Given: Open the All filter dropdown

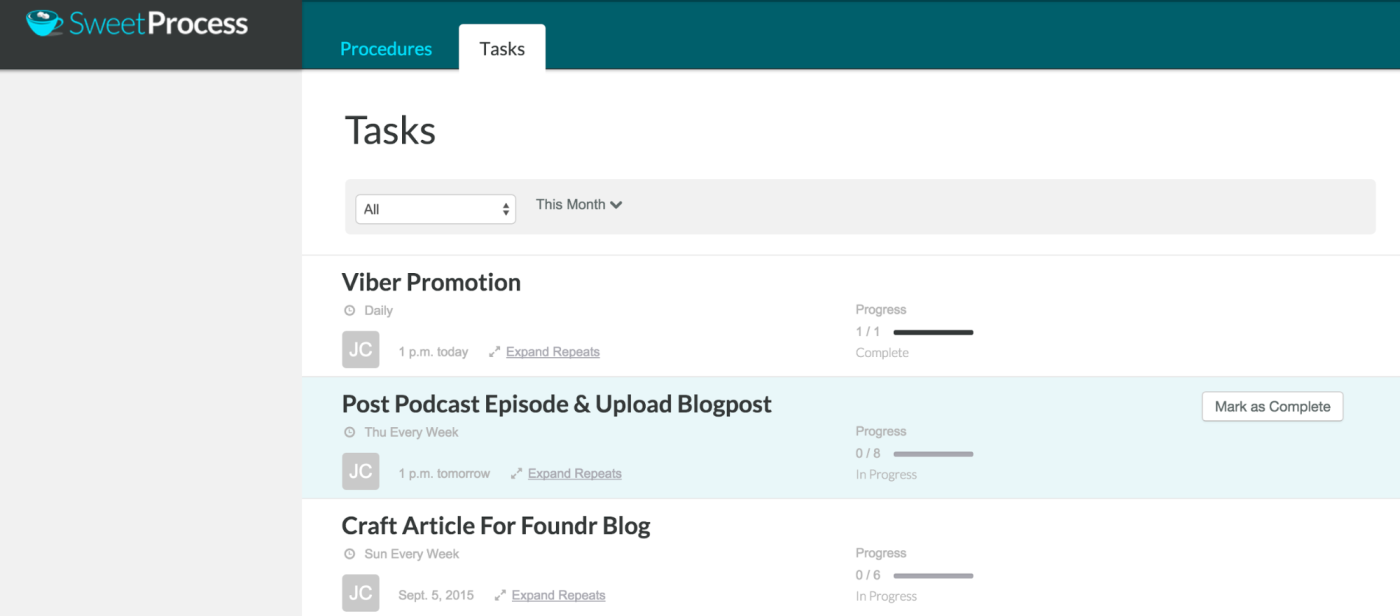Looking at the screenshot, I should (435, 209).
